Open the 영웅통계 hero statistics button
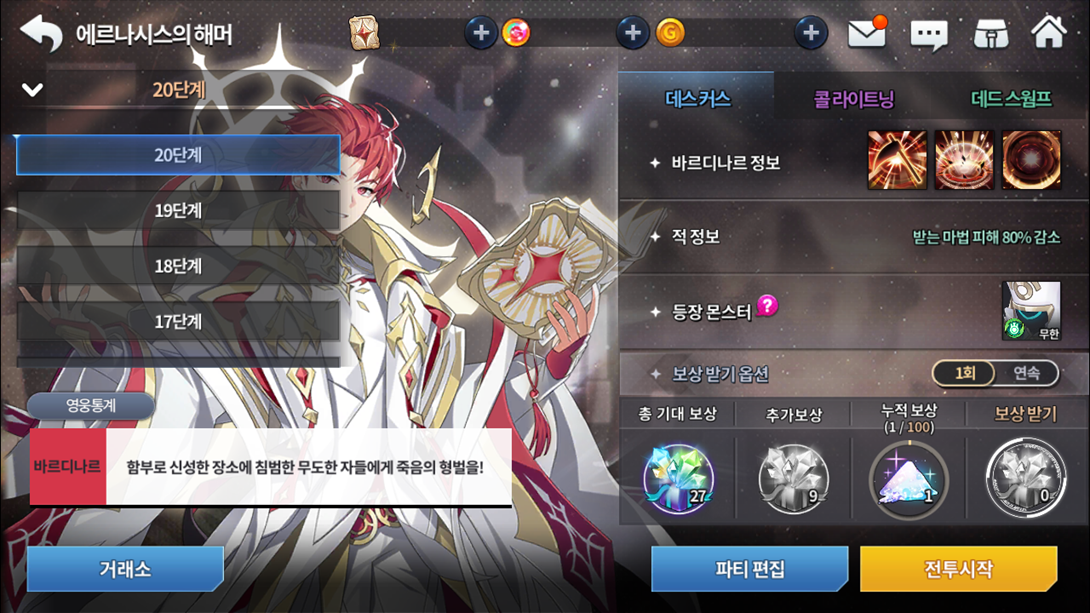This screenshot has height=613, width=1090. tap(91, 405)
